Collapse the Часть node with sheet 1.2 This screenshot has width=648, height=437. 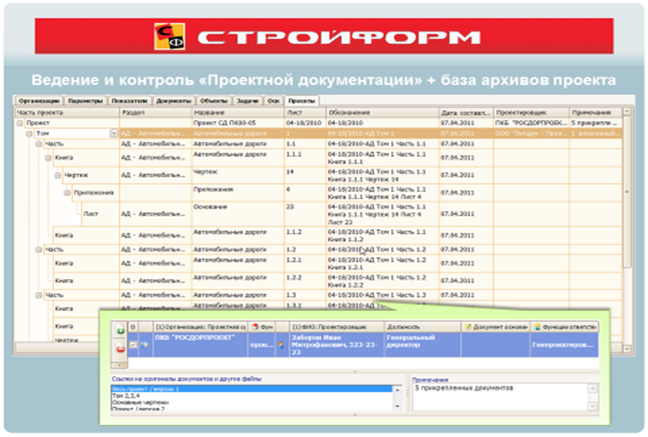38,250
